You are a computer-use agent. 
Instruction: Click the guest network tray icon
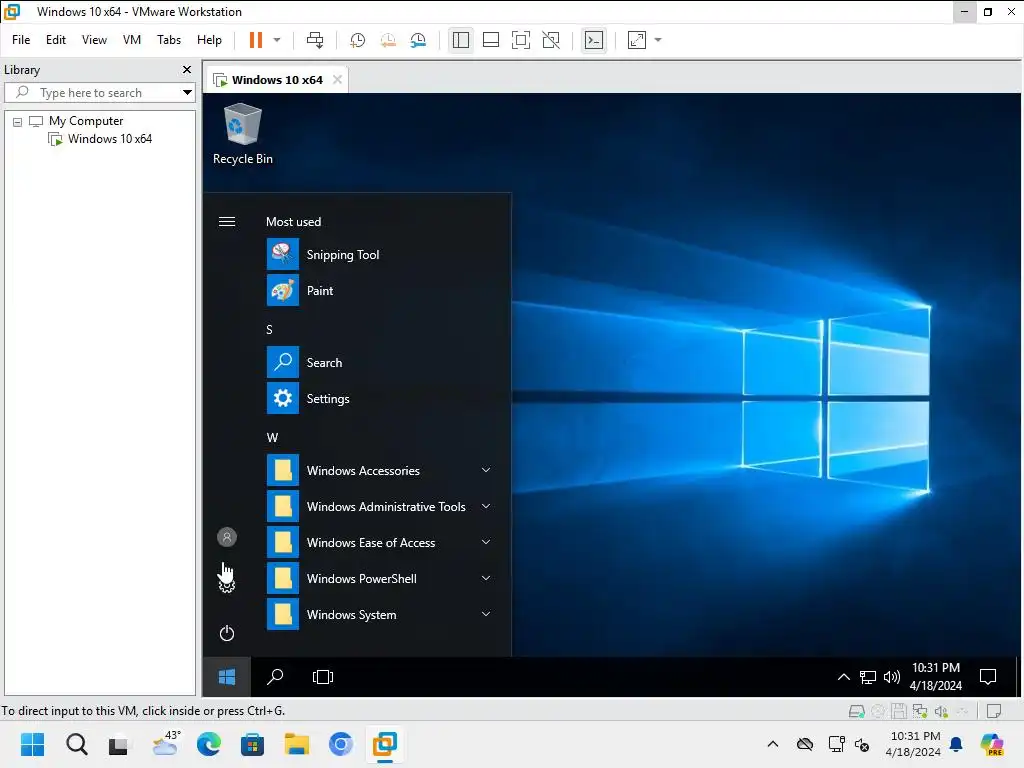pyautogui.click(x=867, y=677)
